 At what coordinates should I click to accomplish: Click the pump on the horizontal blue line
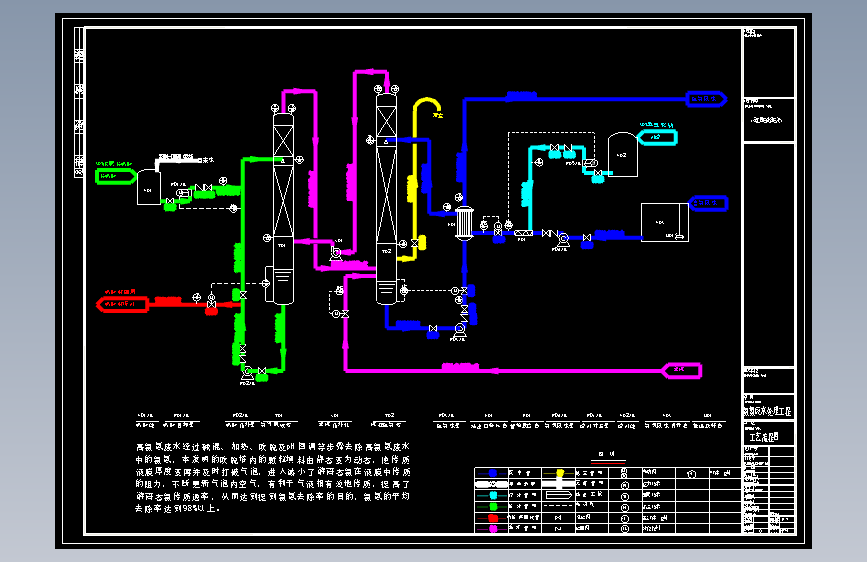(x=563, y=240)
